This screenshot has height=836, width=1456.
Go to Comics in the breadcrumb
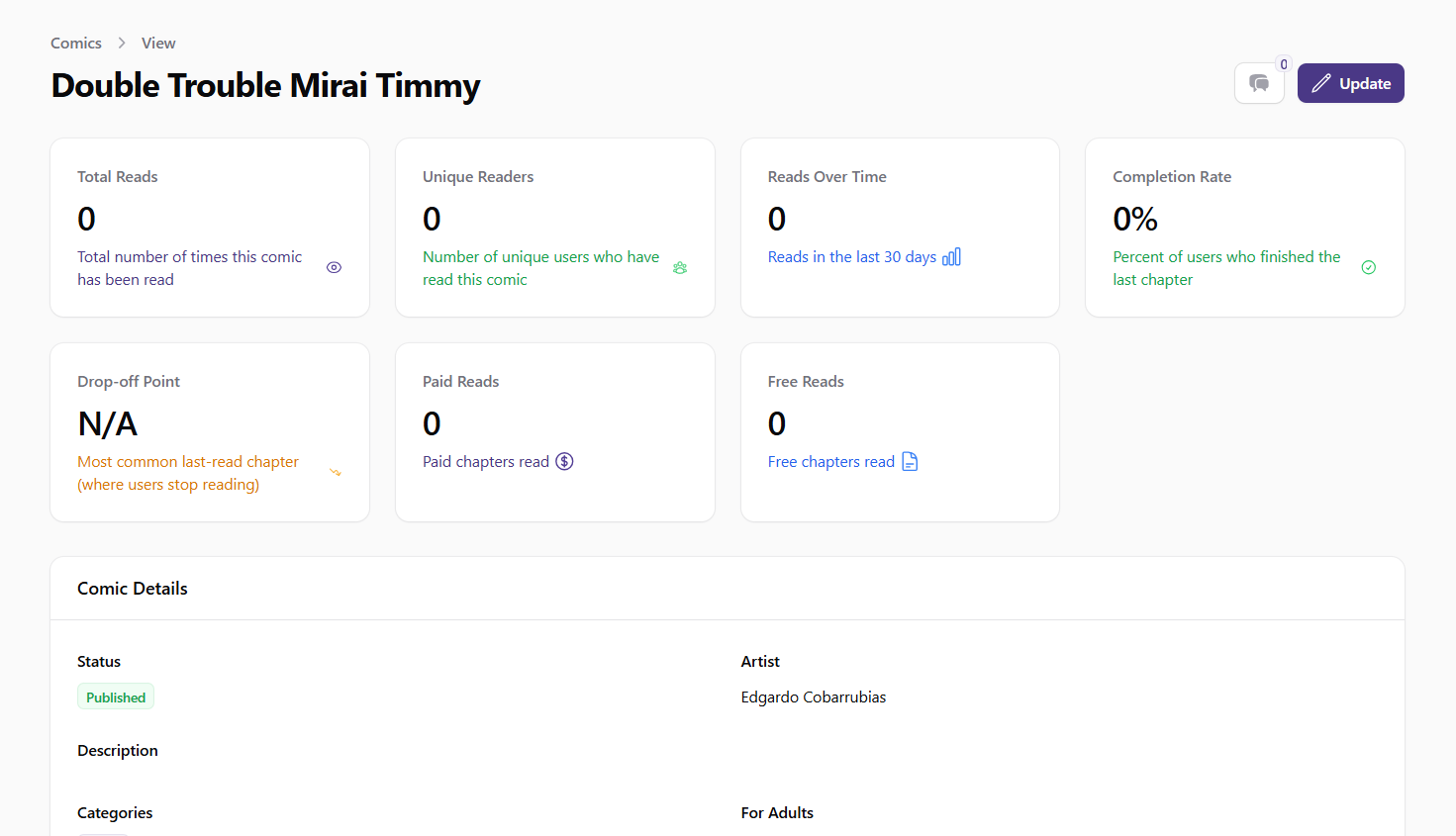tap(76, 44)
